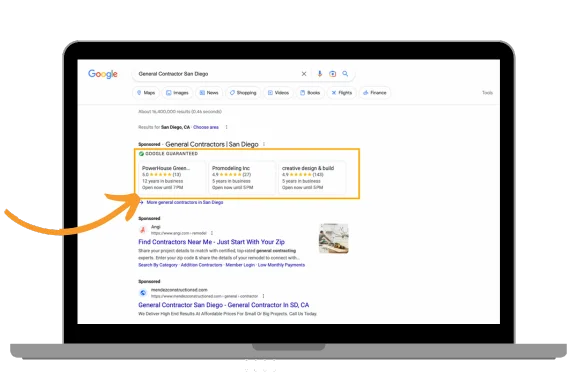
Task: Open General Contractor San Diego - SD, CA link
Action: pos(224,305)
